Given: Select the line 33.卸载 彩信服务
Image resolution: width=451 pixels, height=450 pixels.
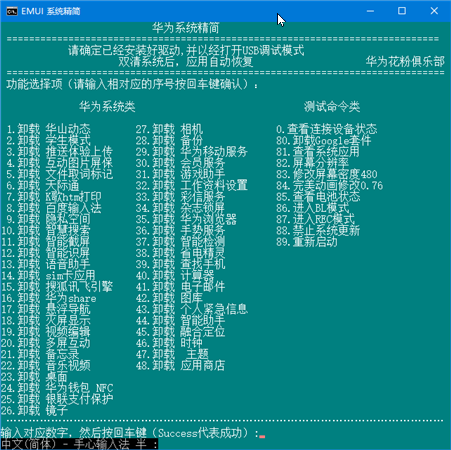Looking at the screenshot, I should pos(180,197).
